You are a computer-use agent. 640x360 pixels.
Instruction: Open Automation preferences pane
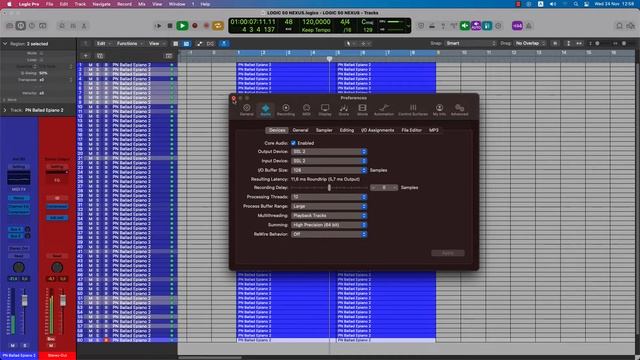coord(384,110)
